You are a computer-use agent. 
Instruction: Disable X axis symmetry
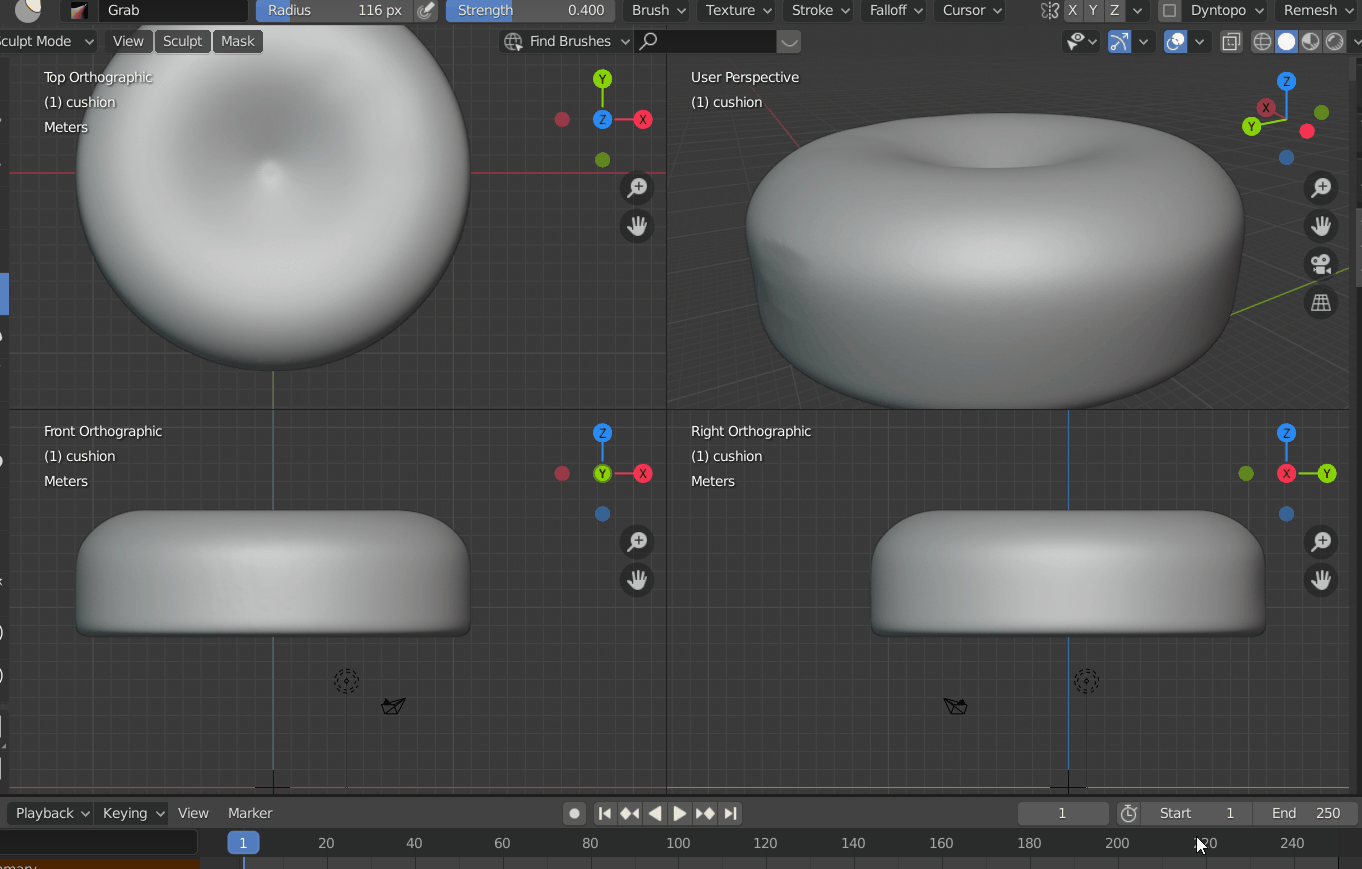click(1072, 11)
